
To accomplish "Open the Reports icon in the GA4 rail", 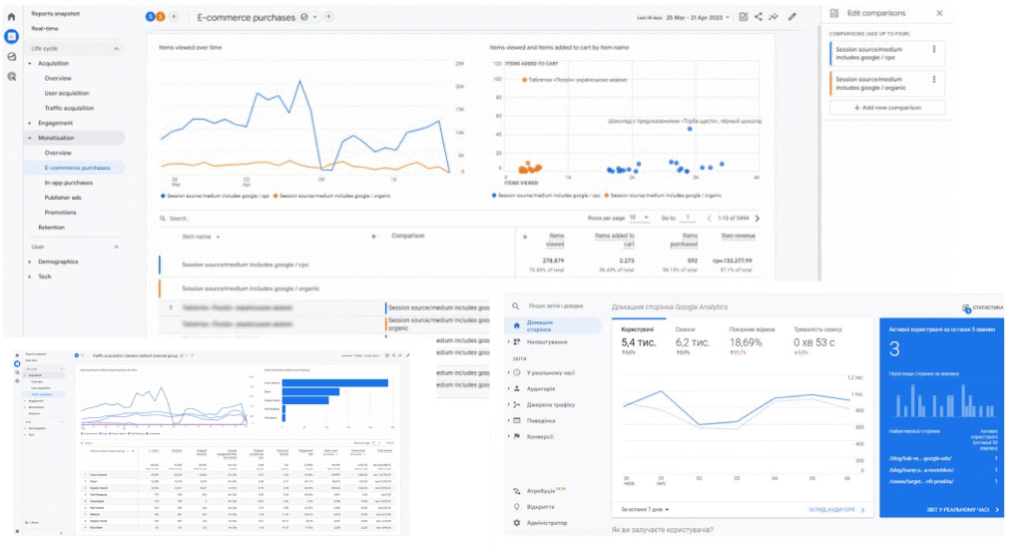I will 11,37.
